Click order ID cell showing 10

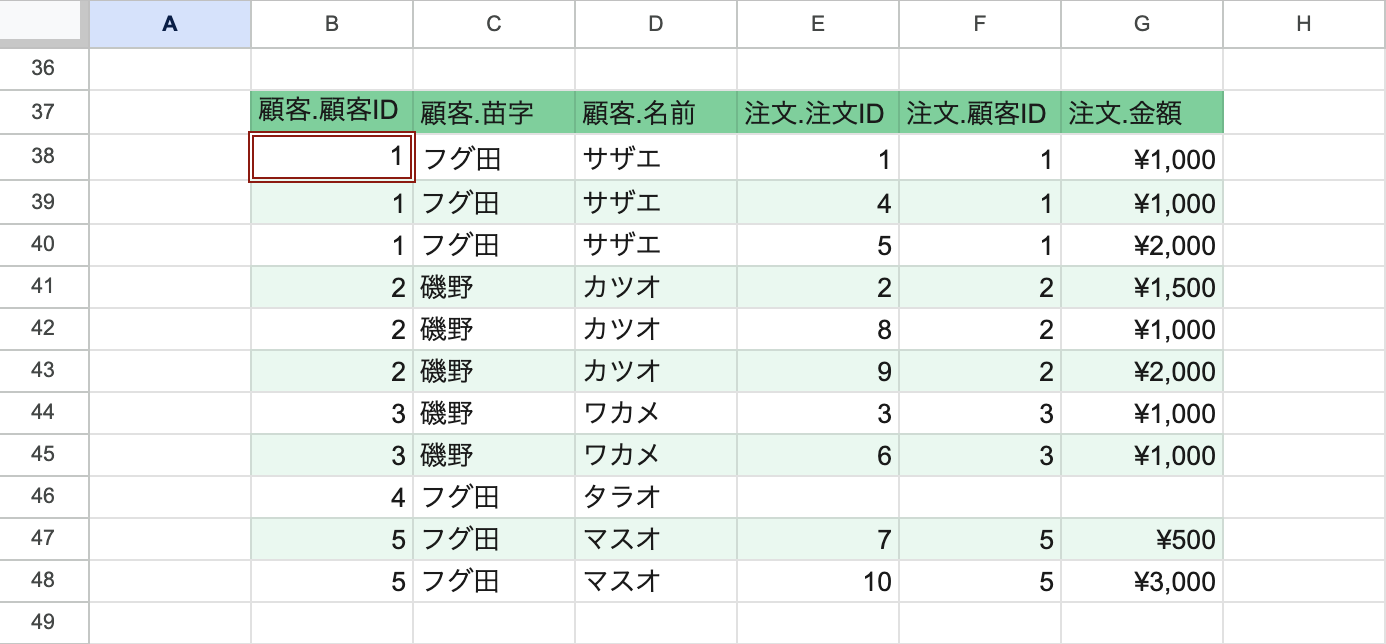818,581
